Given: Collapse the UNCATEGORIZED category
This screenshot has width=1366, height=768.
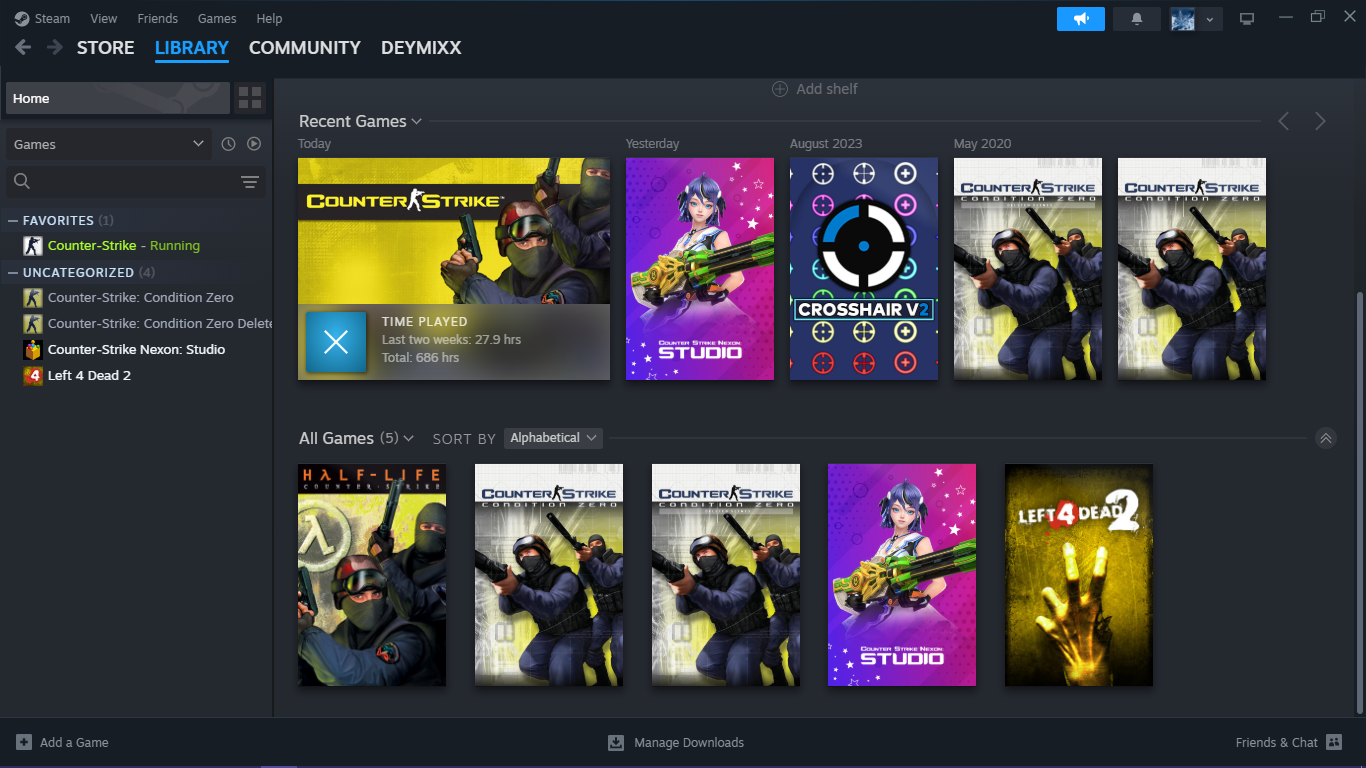Looking at the screenshot, I should 13,273.
